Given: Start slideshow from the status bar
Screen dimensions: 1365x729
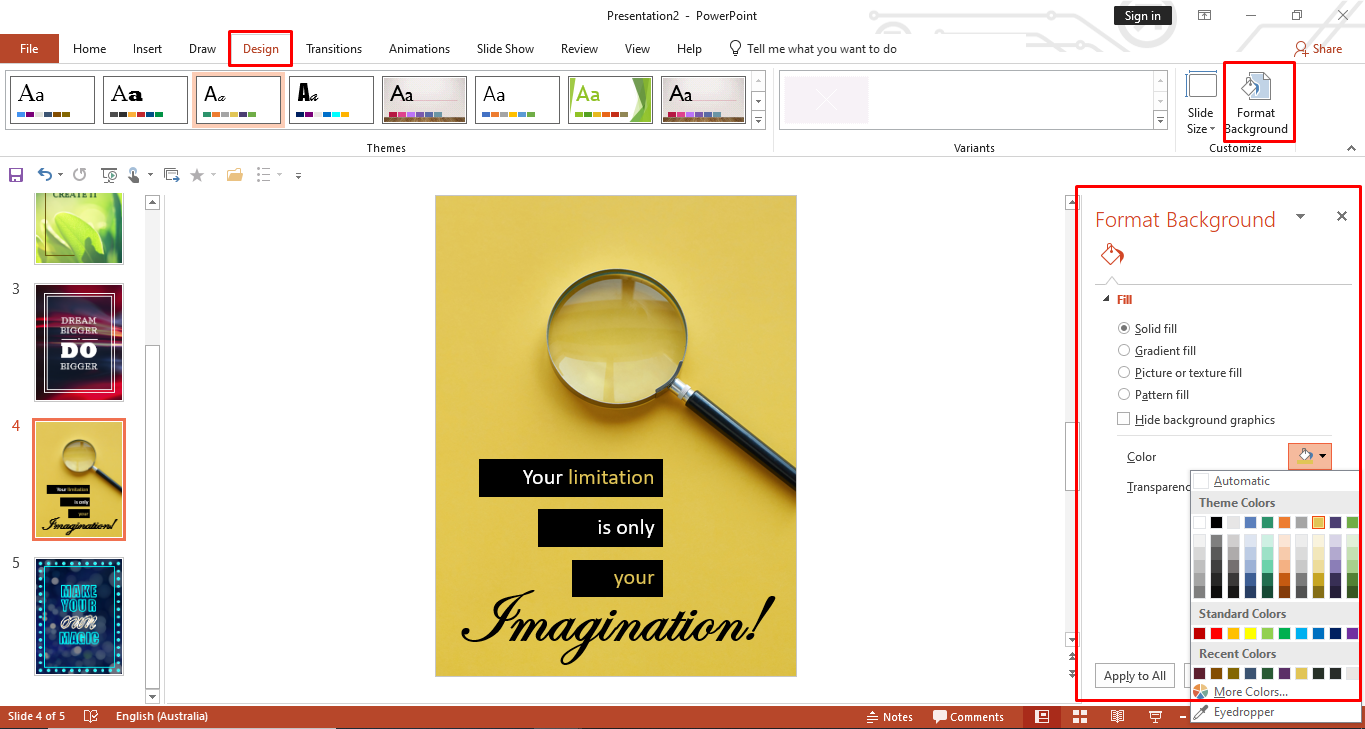Looking at the screenshot, I should point(1155,716).
